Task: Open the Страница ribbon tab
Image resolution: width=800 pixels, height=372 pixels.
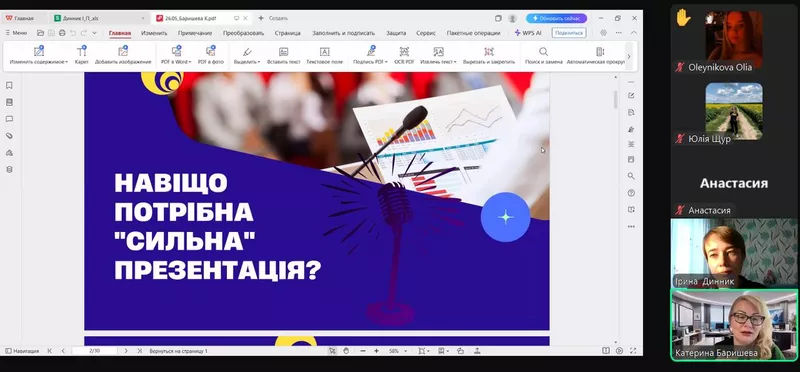Action: (x=288, y=33)
